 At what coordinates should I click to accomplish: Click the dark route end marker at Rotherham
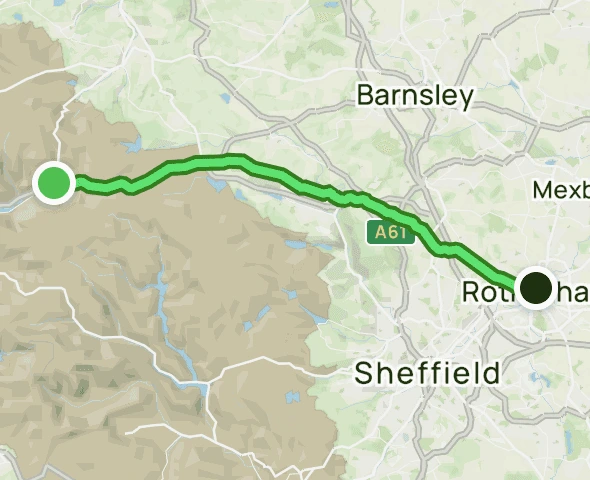[x=537, y=288]
